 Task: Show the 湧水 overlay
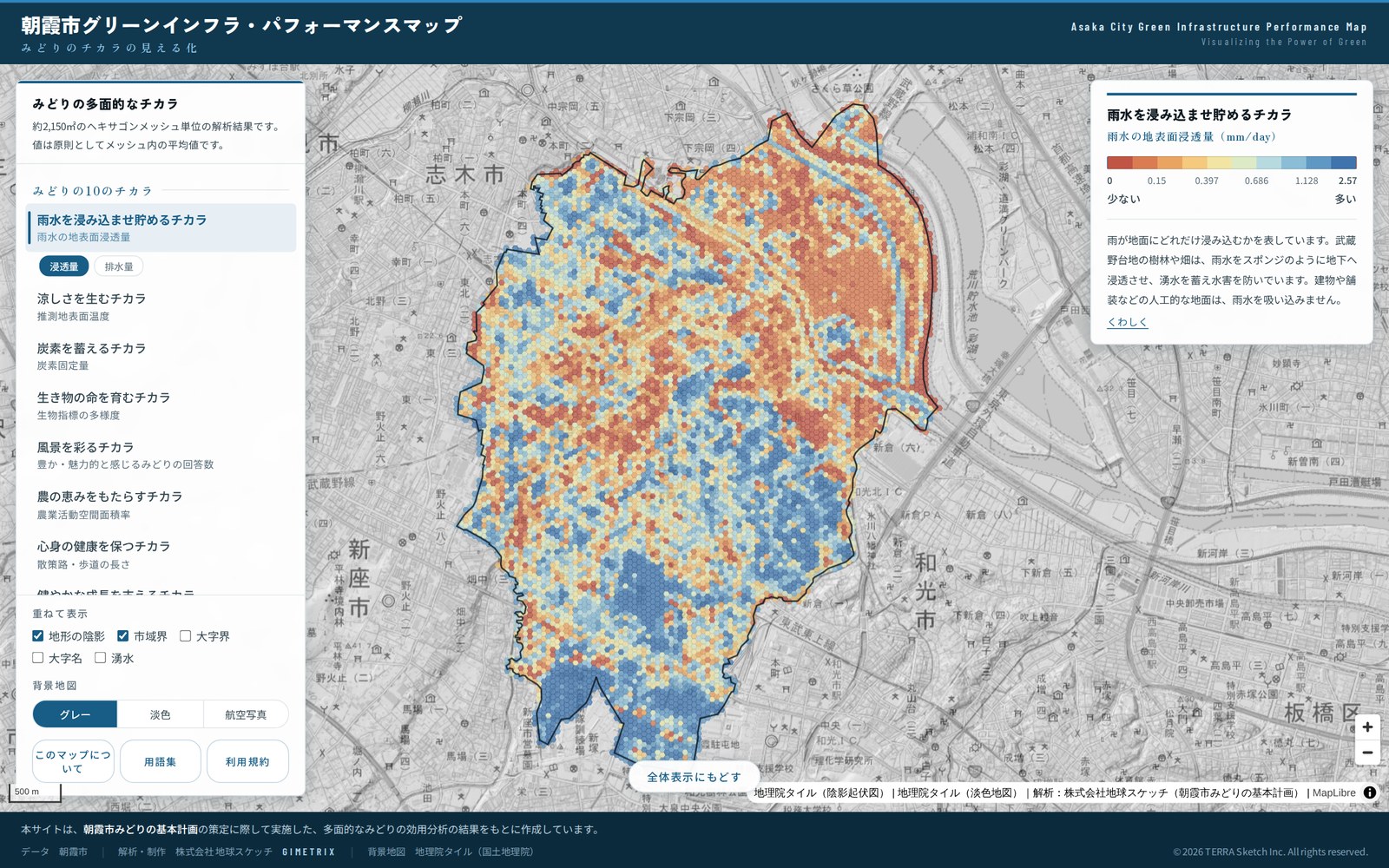click(101, 658)
